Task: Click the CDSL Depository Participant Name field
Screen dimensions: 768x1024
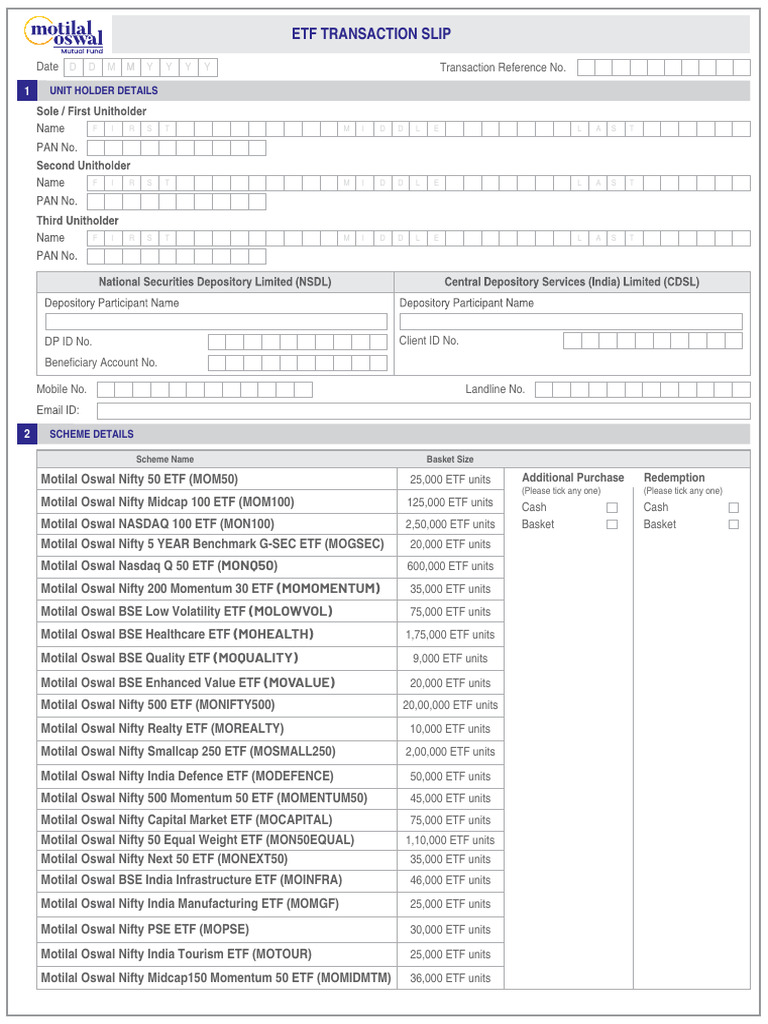Action: [x=571, y=321]
